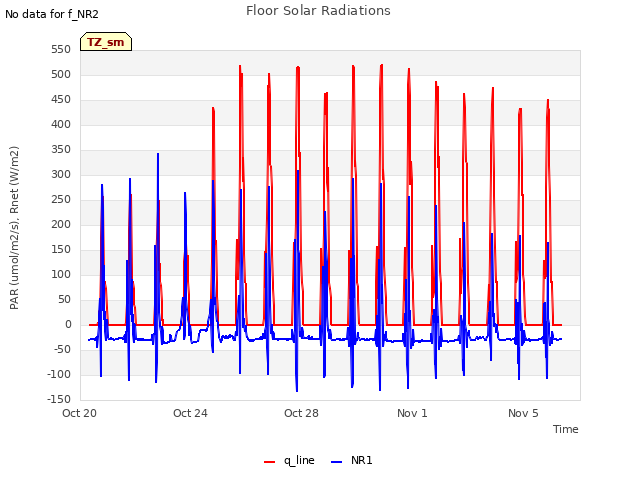Click the Nov 1 x-axis label

click(x=412, y=413)
